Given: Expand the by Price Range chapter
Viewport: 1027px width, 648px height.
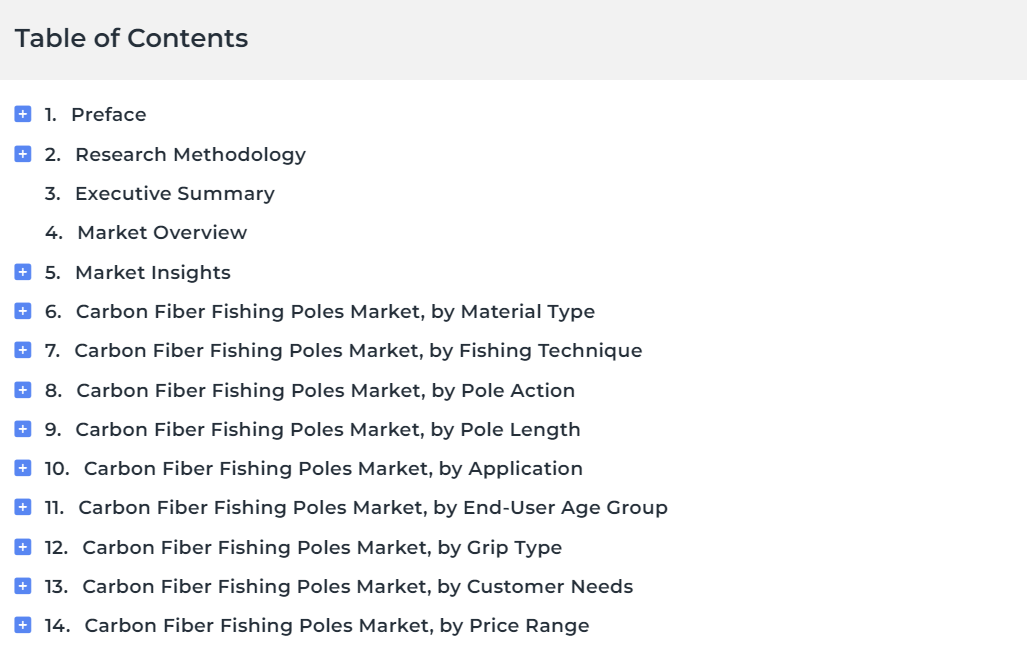Looking at the screenshot, I should tap(23, 626).
